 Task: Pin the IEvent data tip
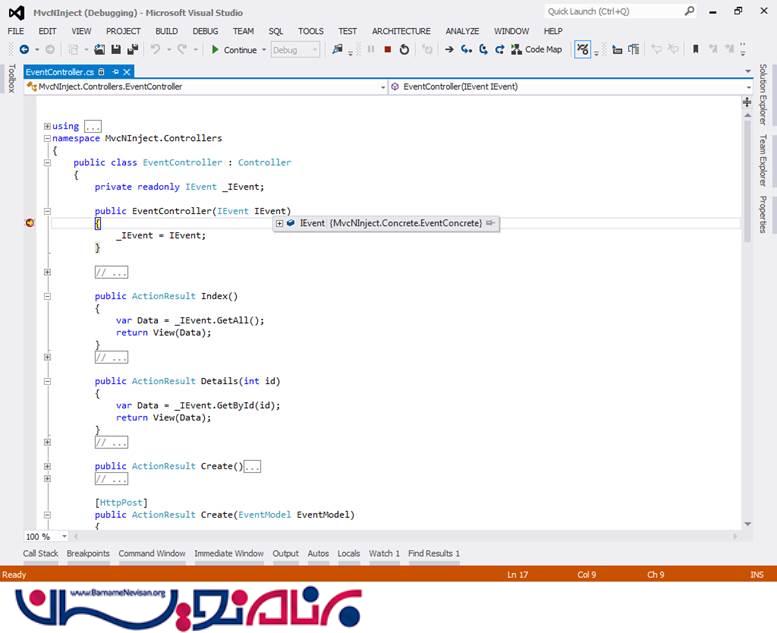click(490, 223)
